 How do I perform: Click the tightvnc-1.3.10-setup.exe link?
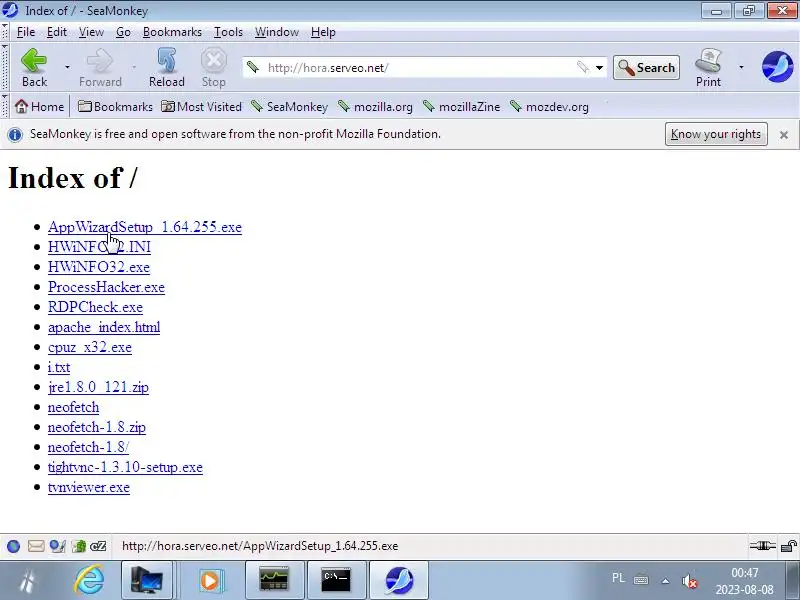click(126, 467)
